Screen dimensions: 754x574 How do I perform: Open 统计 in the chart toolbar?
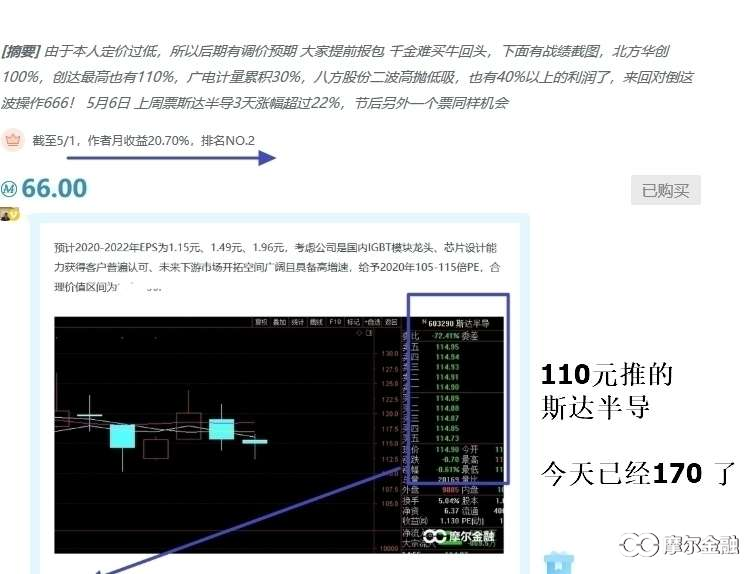(x=298, y=323)
